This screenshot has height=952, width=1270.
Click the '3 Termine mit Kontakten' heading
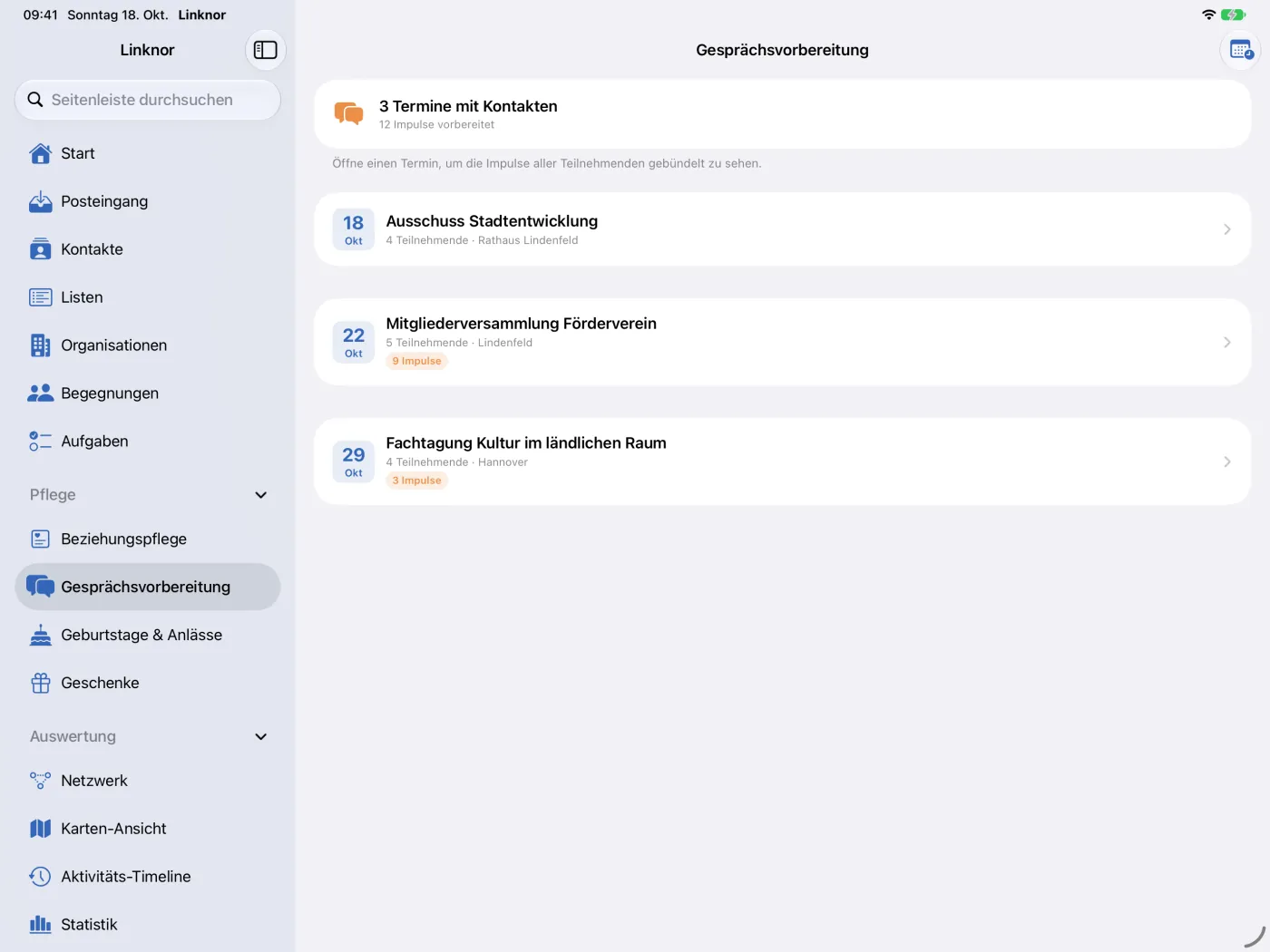pyautogui.click(x=468, y=106)
